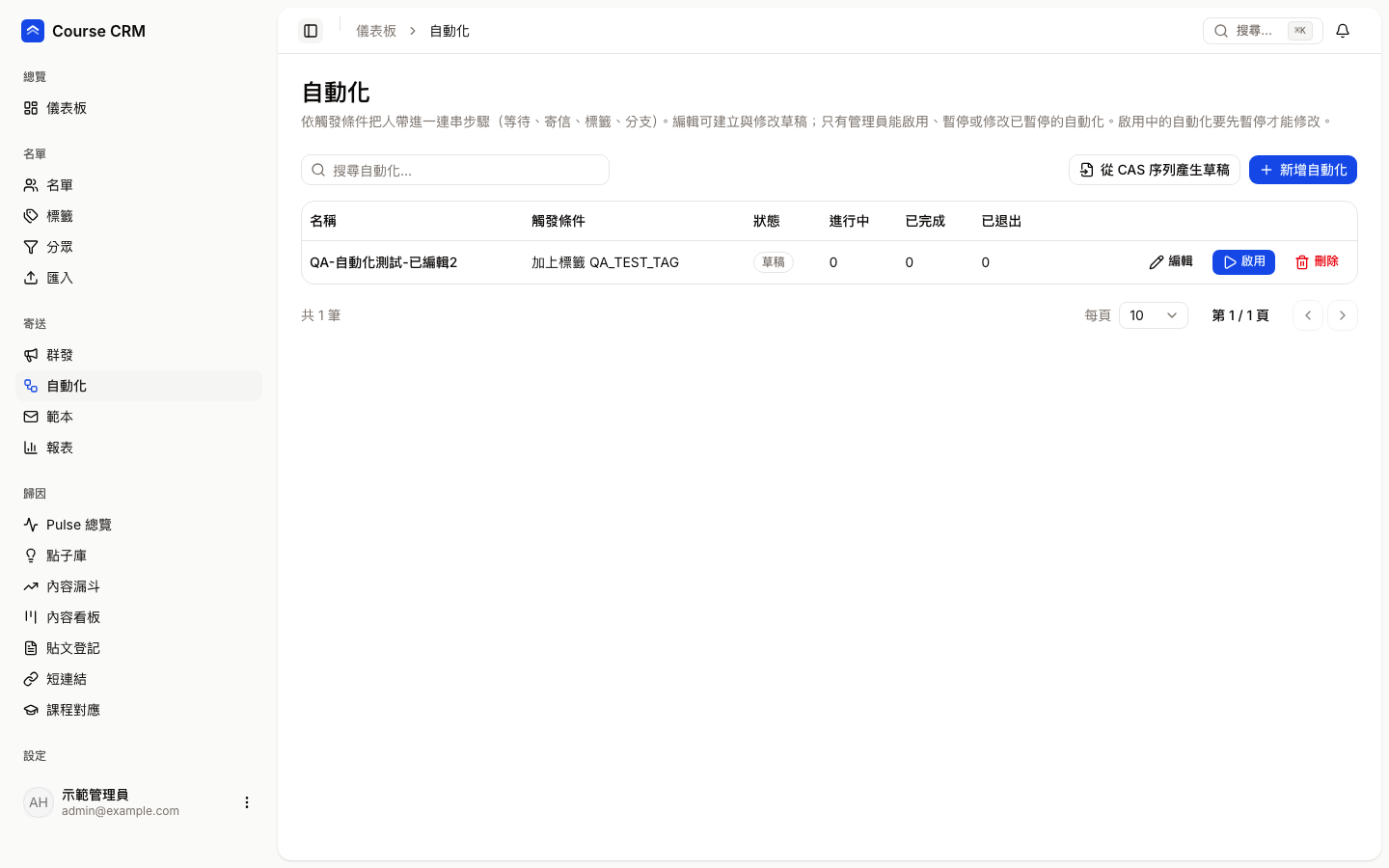The image size is (1389, 868).
Task: Open 報表 reports page
Action: (x=139, y=448)
